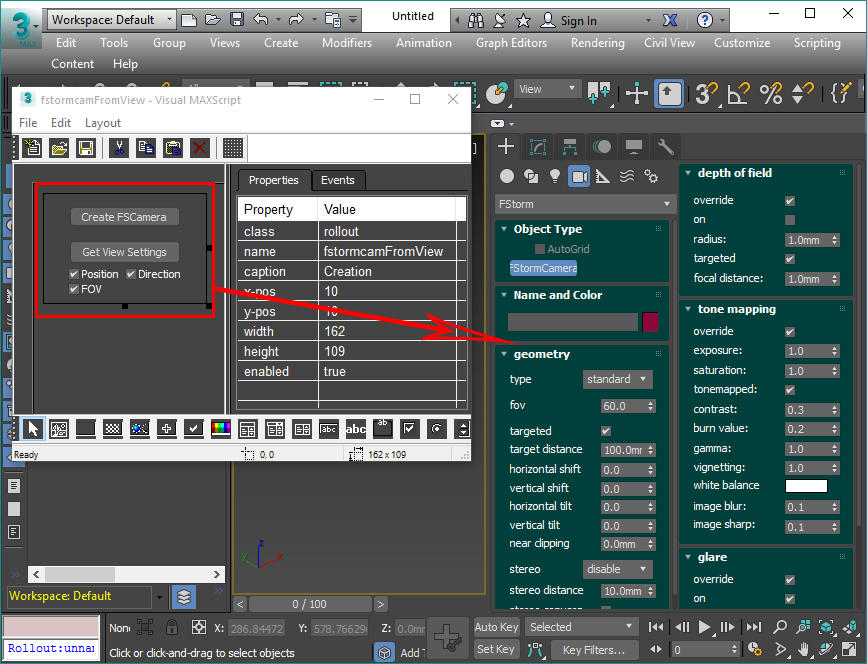Select Systems category gears icon

point(651,176)
